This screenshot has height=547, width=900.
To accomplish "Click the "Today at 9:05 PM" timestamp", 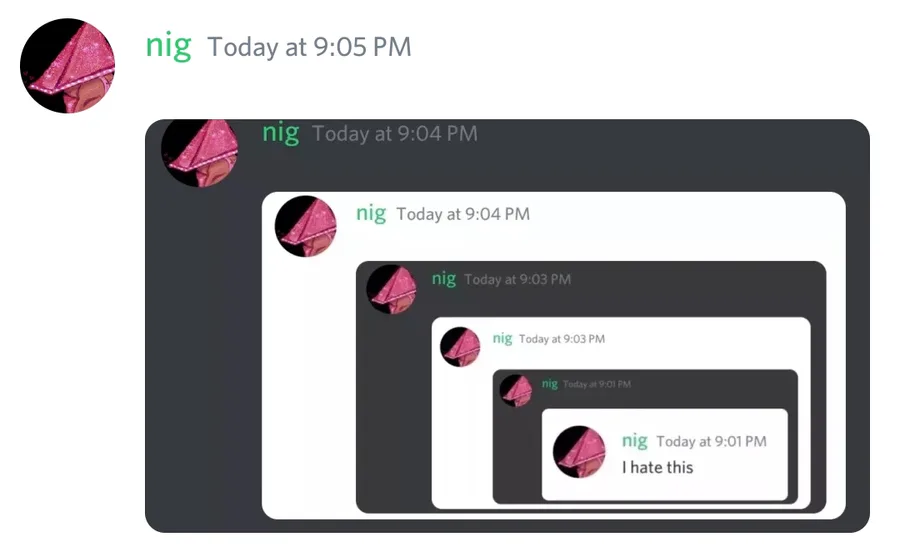I will (309, 47).
